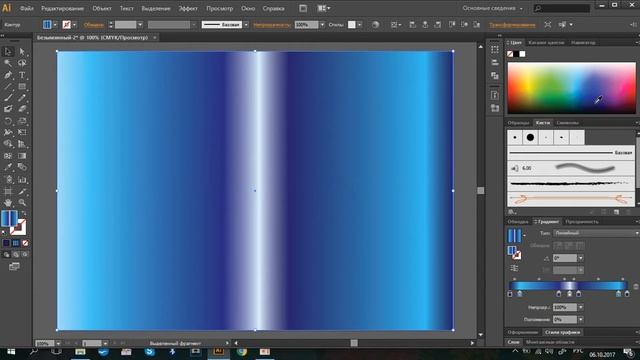The image size is (640, 360).
Task: Select the Hand tool
Action: click(x=8, y=202)
